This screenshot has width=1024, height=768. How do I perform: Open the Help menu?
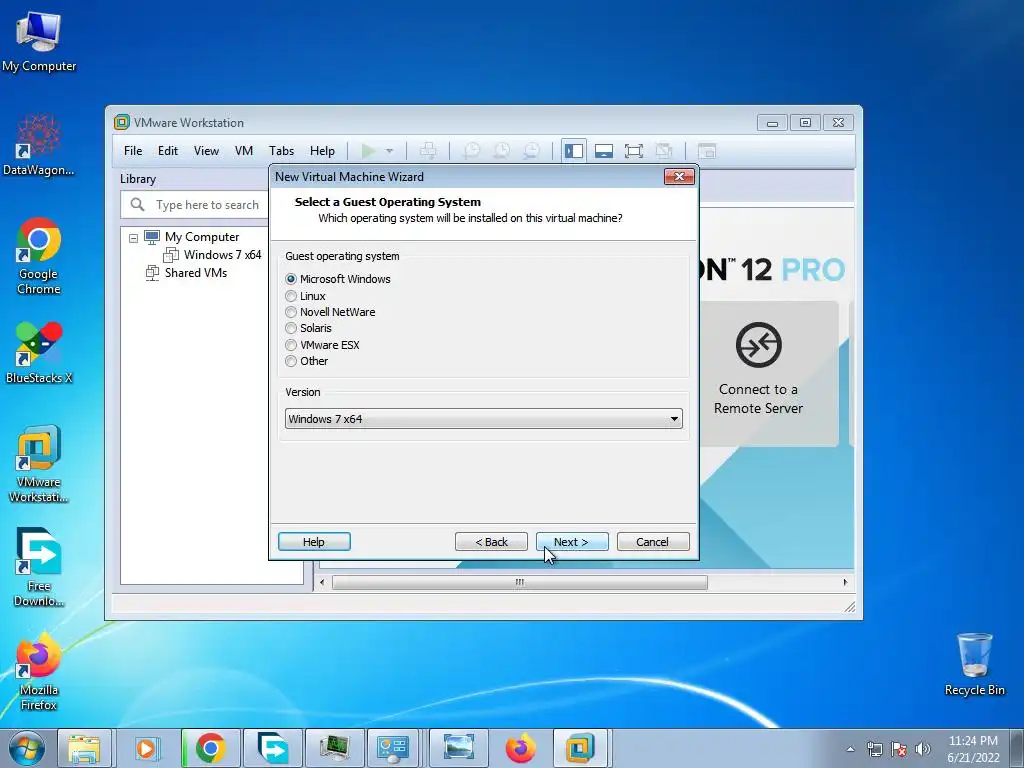[x=322, y=151]
